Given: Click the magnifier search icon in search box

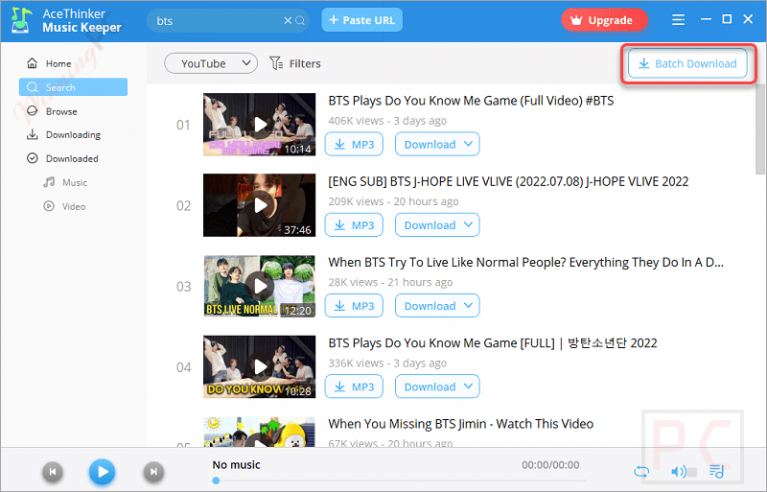Looking at the screenshot, I should 300,21.
